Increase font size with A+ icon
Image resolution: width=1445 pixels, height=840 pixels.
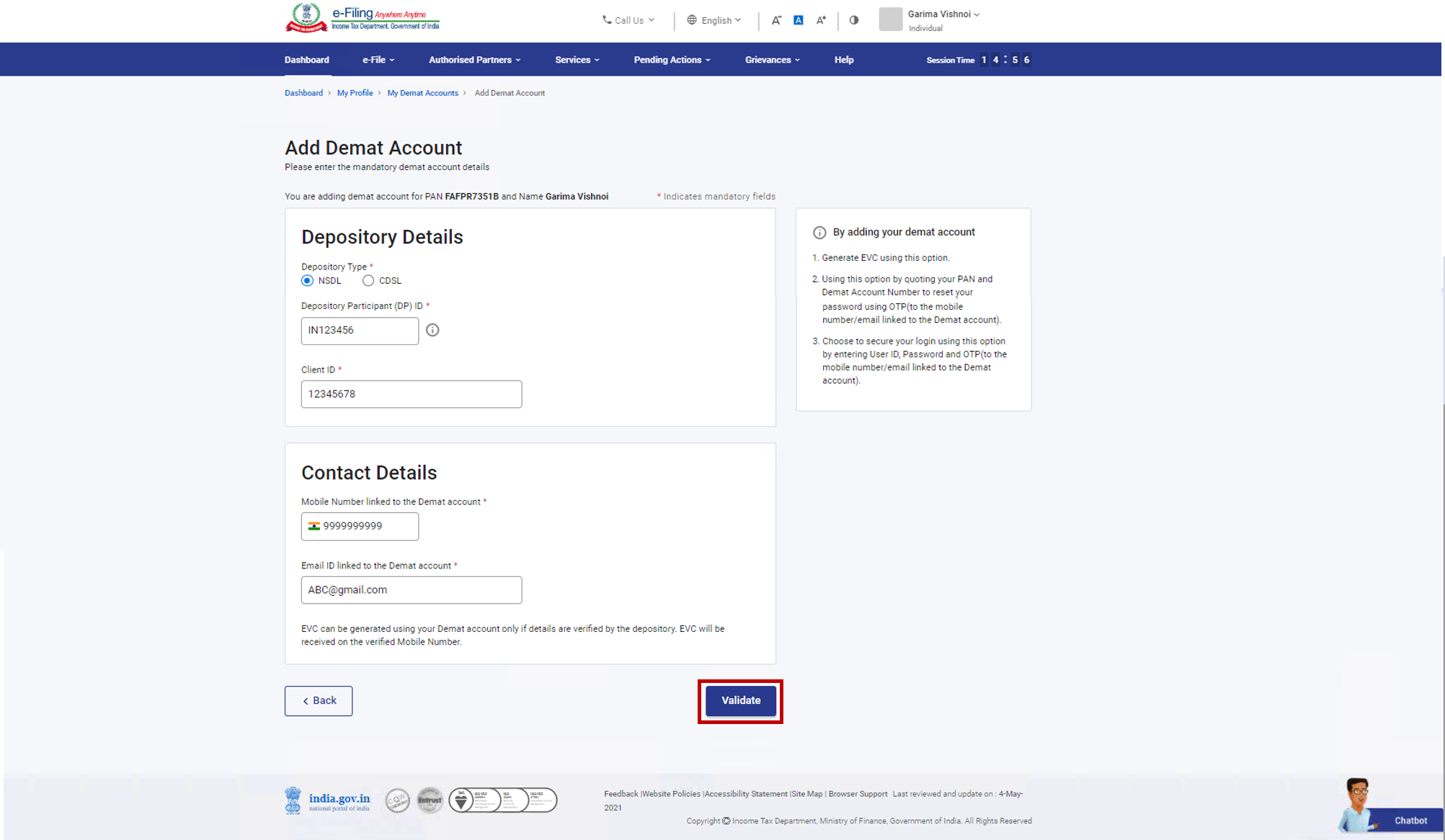pyautogui.click(x=821, y=20)
